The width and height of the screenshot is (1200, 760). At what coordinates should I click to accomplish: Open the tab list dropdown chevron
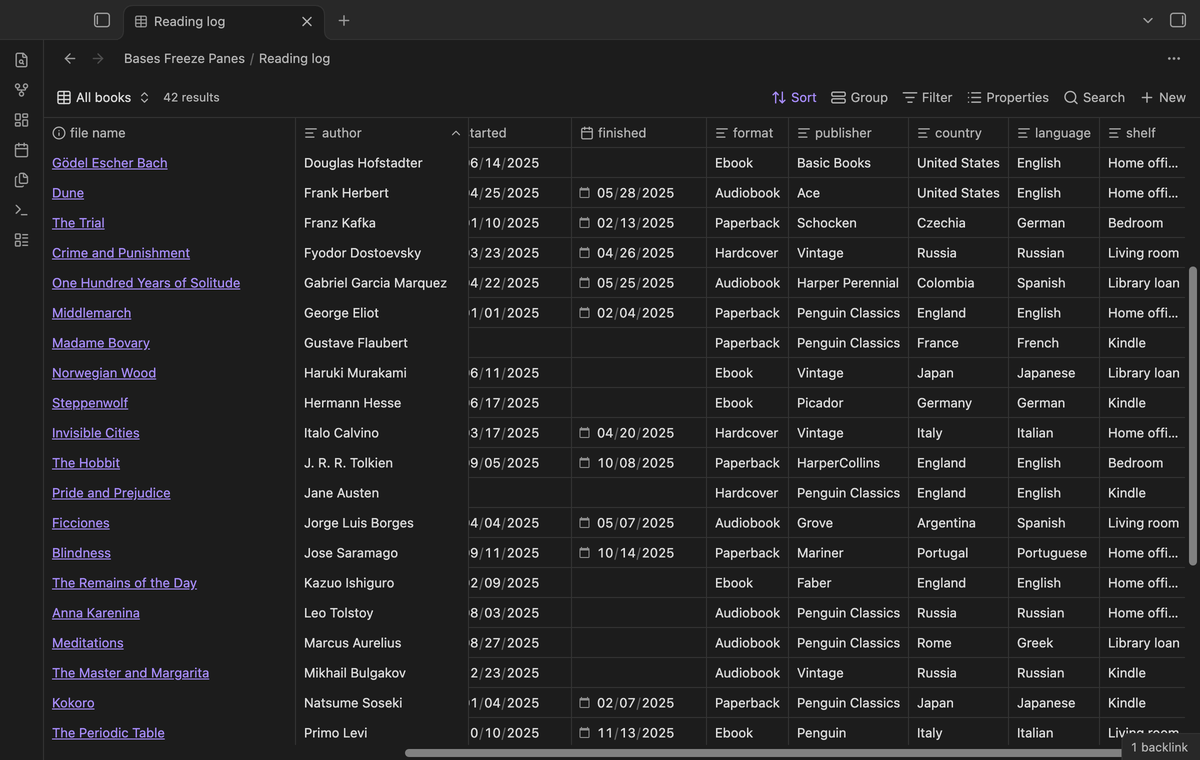[1148, 20]
